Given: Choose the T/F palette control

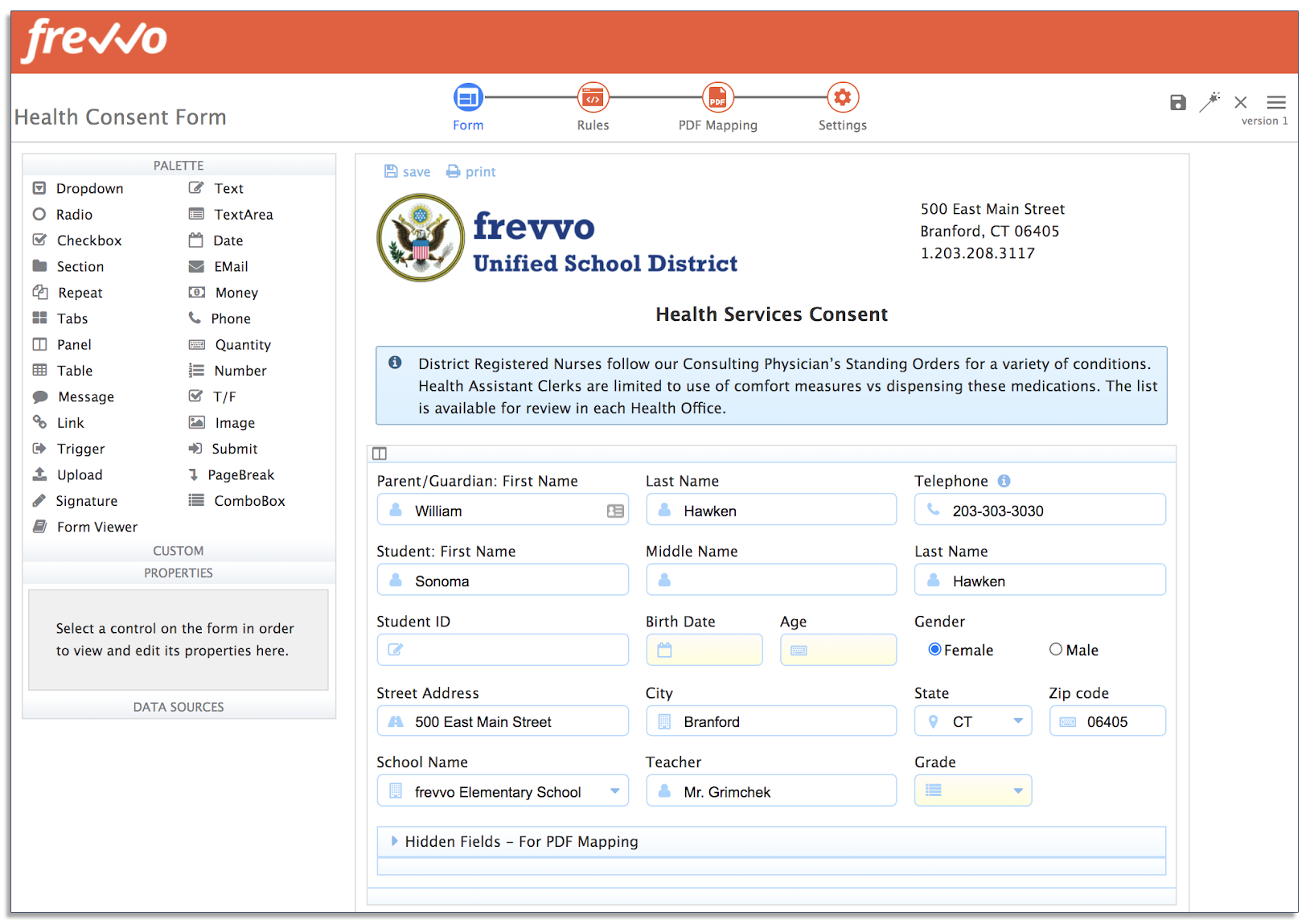Looking at the screenshot, I should tap(212, 396).
